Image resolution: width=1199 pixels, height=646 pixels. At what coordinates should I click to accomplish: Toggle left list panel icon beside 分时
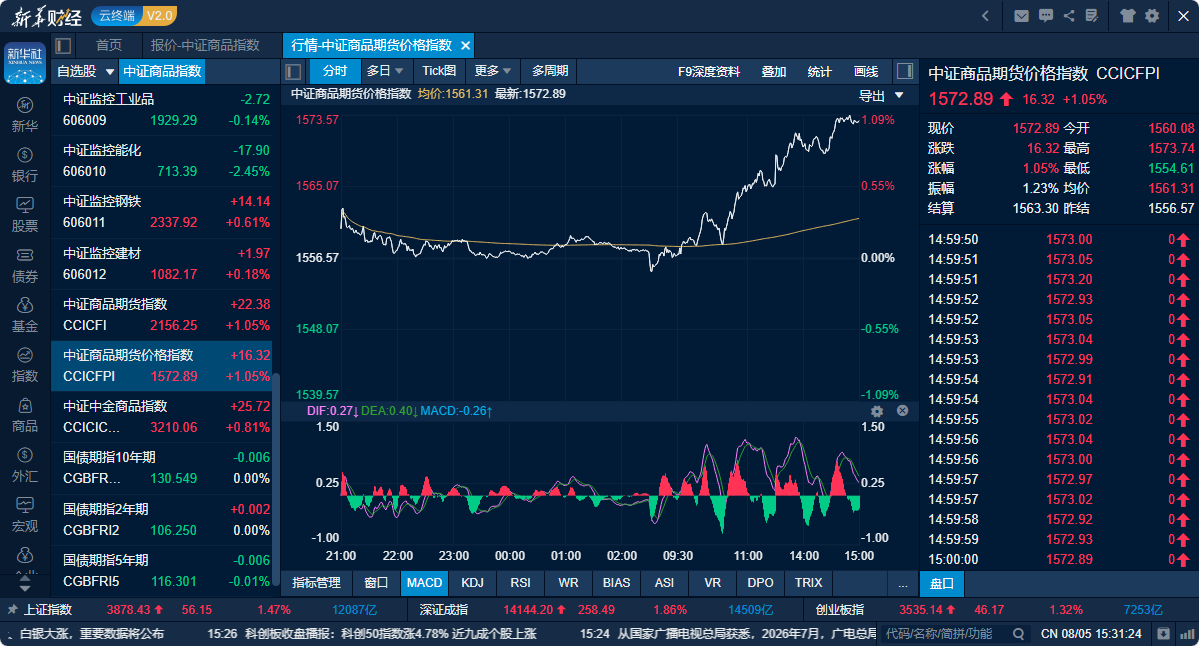coord(293,72)
